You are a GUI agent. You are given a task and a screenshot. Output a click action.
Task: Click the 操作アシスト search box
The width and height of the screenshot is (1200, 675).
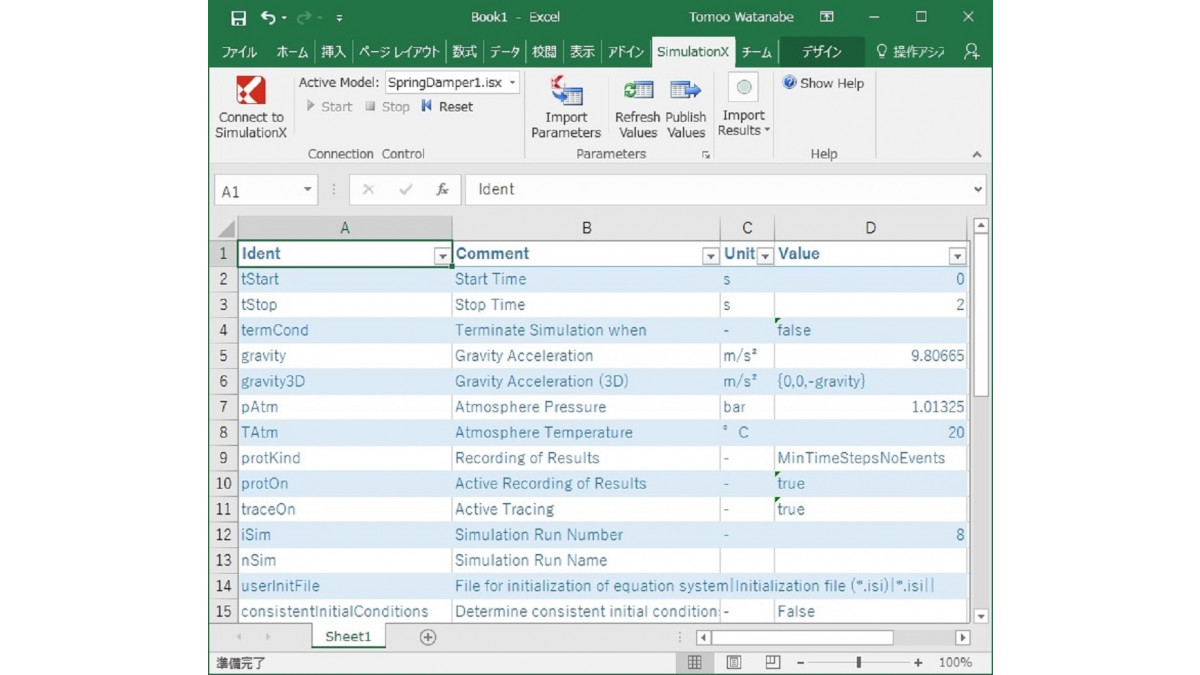pyautogui.click(x=910, y=52)
